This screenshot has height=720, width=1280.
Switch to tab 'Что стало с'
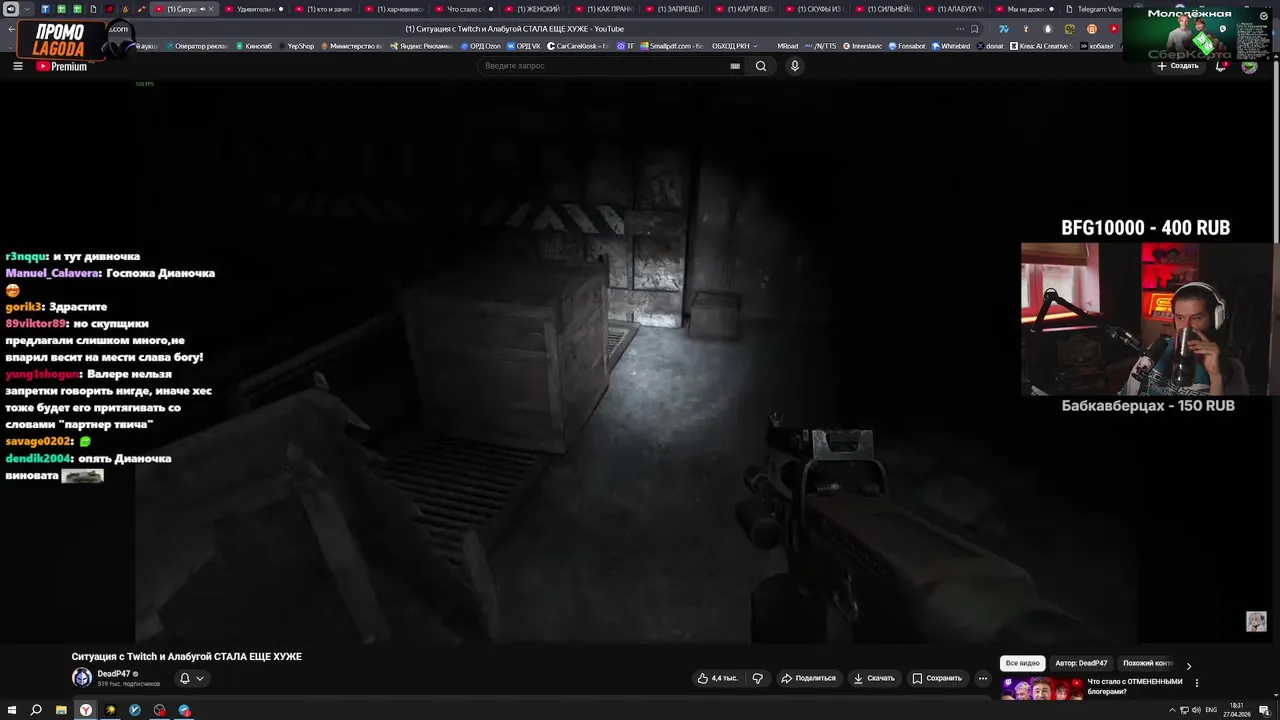click(464, 9)
